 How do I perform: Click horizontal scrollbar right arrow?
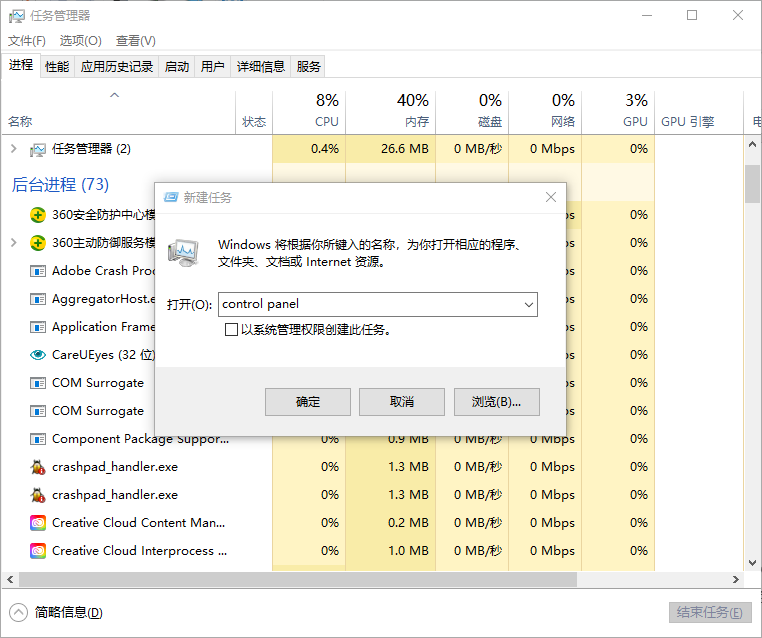736,579
